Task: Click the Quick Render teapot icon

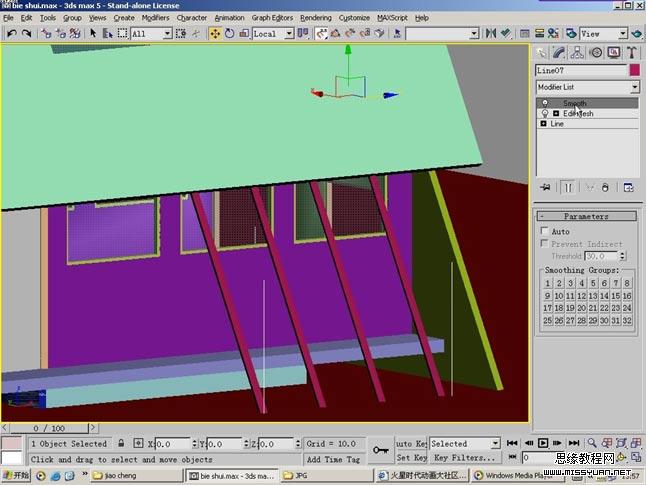Action: point(637,33)
